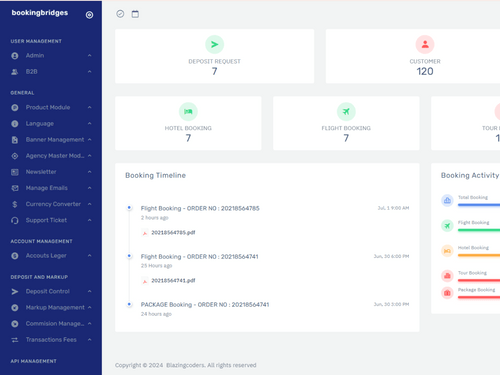This screenshot has width=500, height=375.
Task: Click the Deposit Control arrow icon
Action: pos(15,291)
